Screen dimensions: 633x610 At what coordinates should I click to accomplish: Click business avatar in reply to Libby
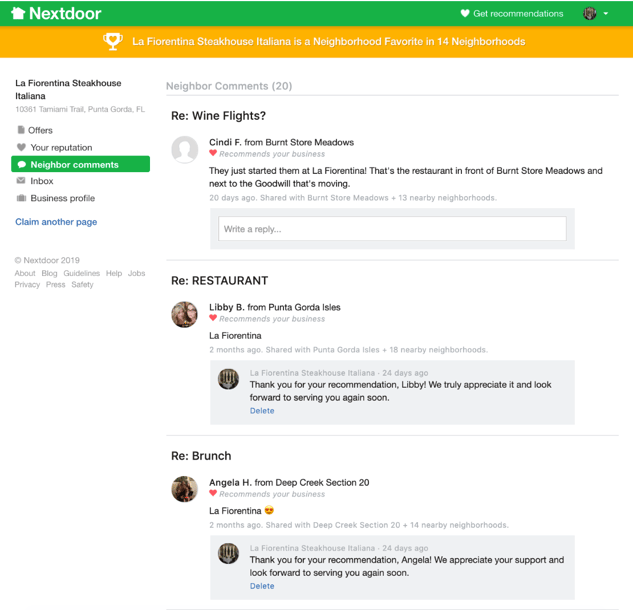(x=228, y=379)
